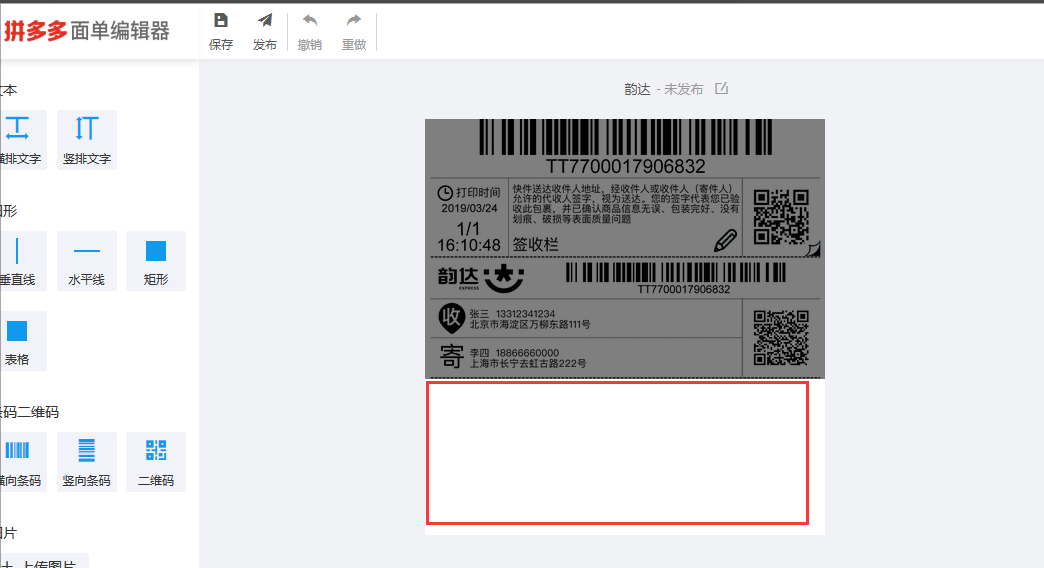This screenshot has height=568, width=1044.
Task: Click the clock icon beside 打印时间
Action: point(445,193)
